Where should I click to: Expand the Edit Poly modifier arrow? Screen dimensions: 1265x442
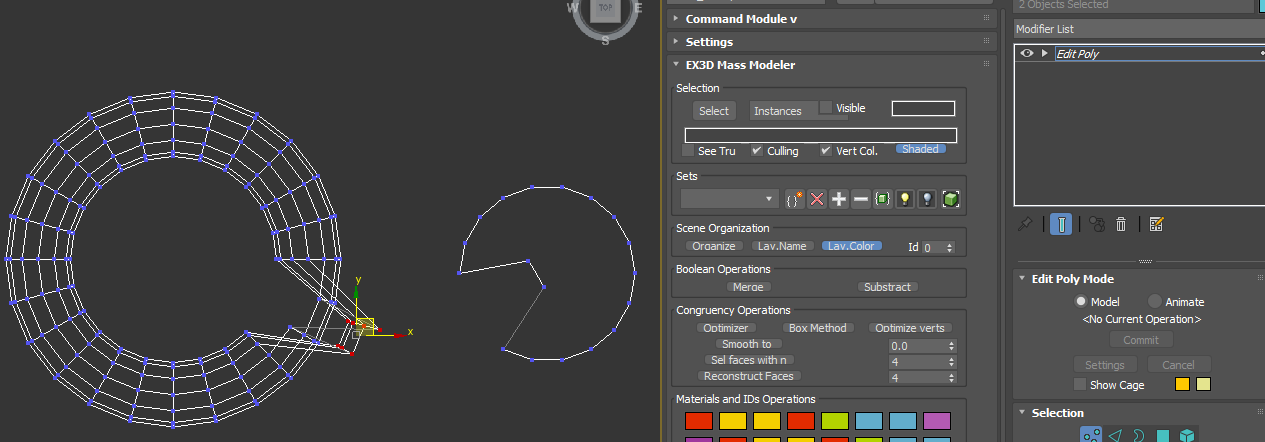click(x=1046, y=54)
